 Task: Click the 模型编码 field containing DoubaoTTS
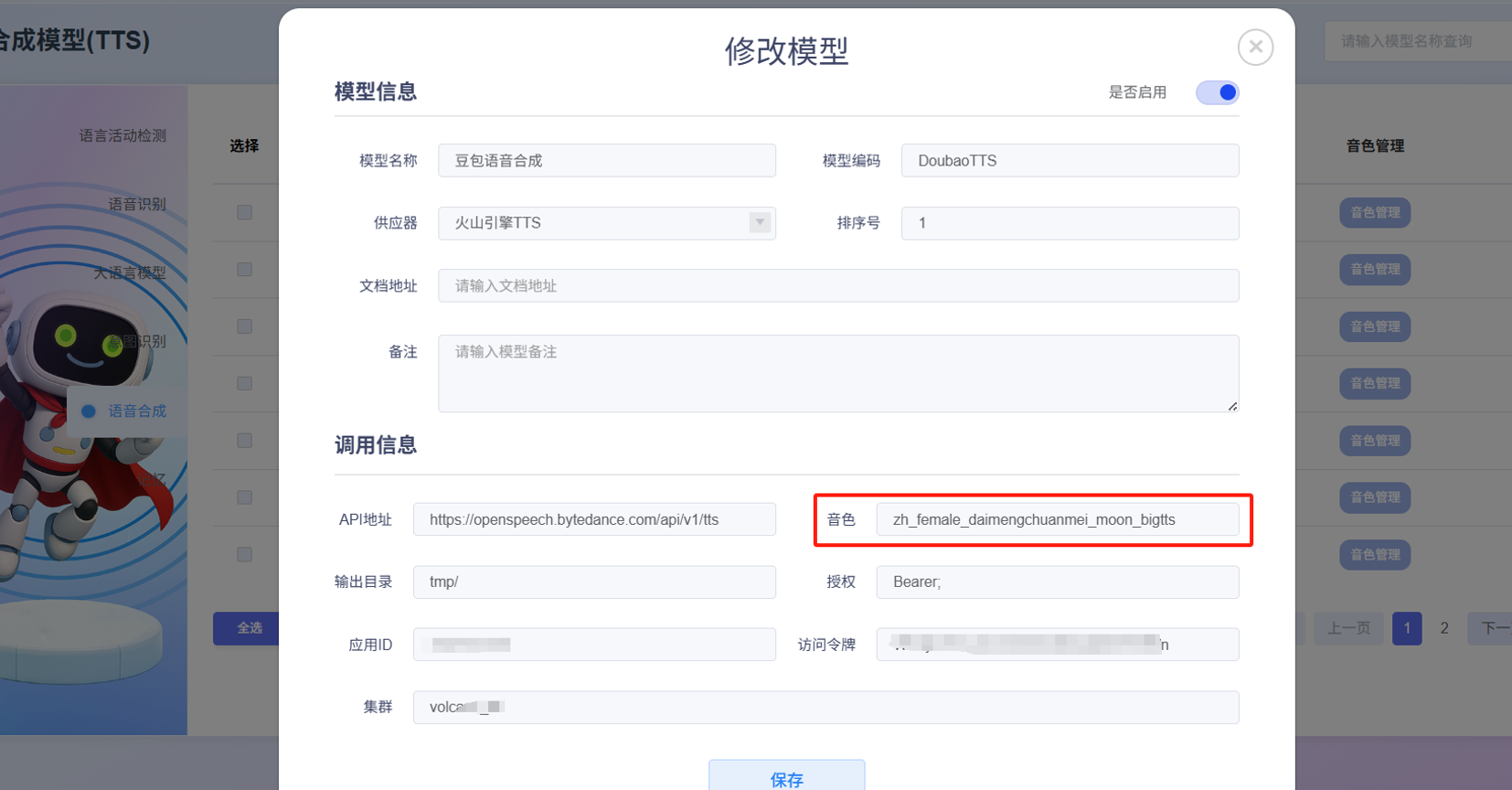[x=1069, y=161]
